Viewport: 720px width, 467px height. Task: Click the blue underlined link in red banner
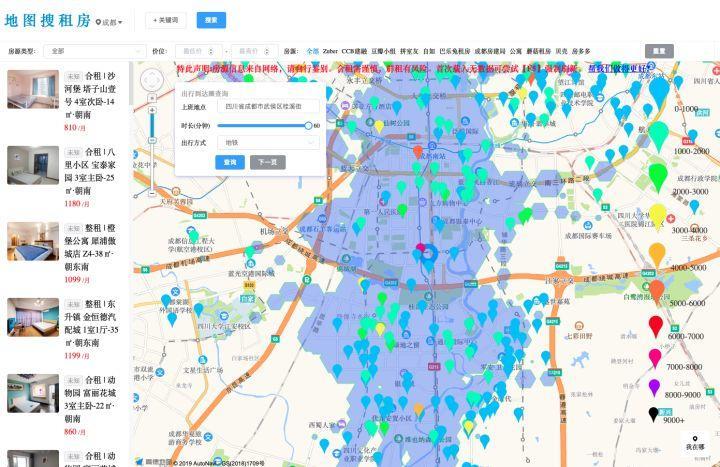pos(619,68)
